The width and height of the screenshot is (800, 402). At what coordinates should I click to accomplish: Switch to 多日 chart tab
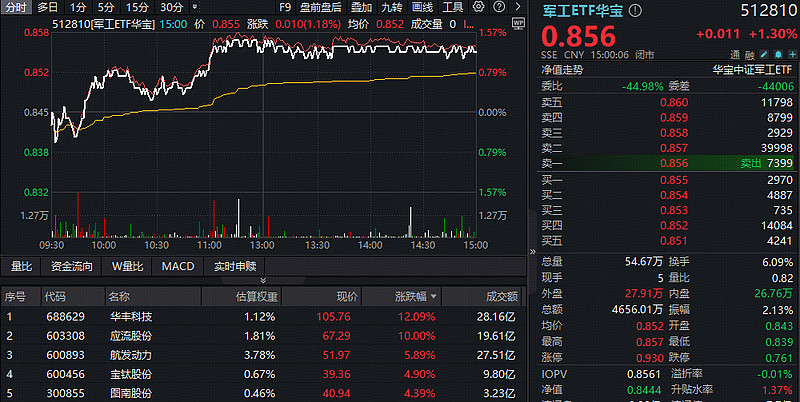(48, 7)
